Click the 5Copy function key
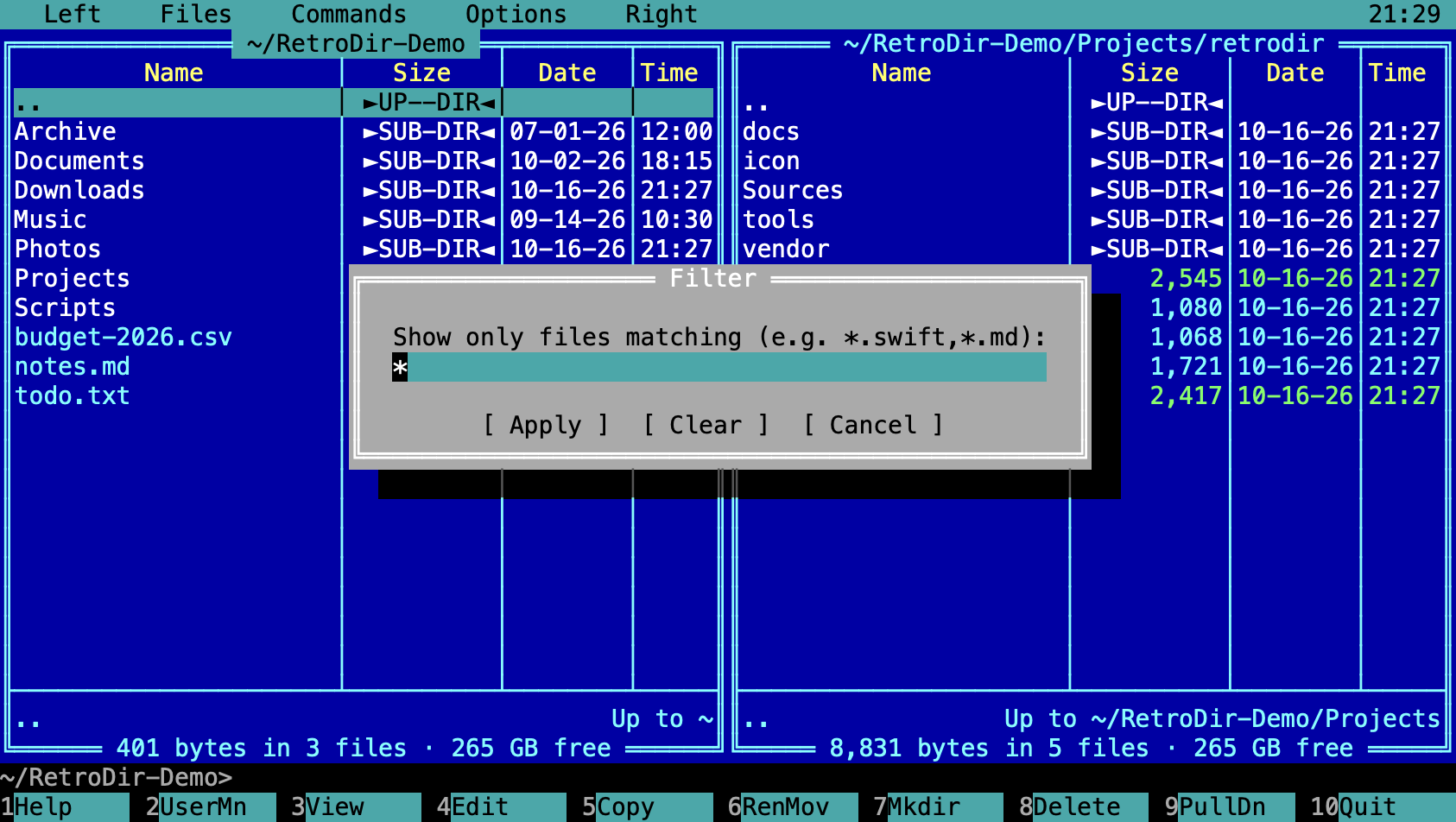 (x=648, y=807)
